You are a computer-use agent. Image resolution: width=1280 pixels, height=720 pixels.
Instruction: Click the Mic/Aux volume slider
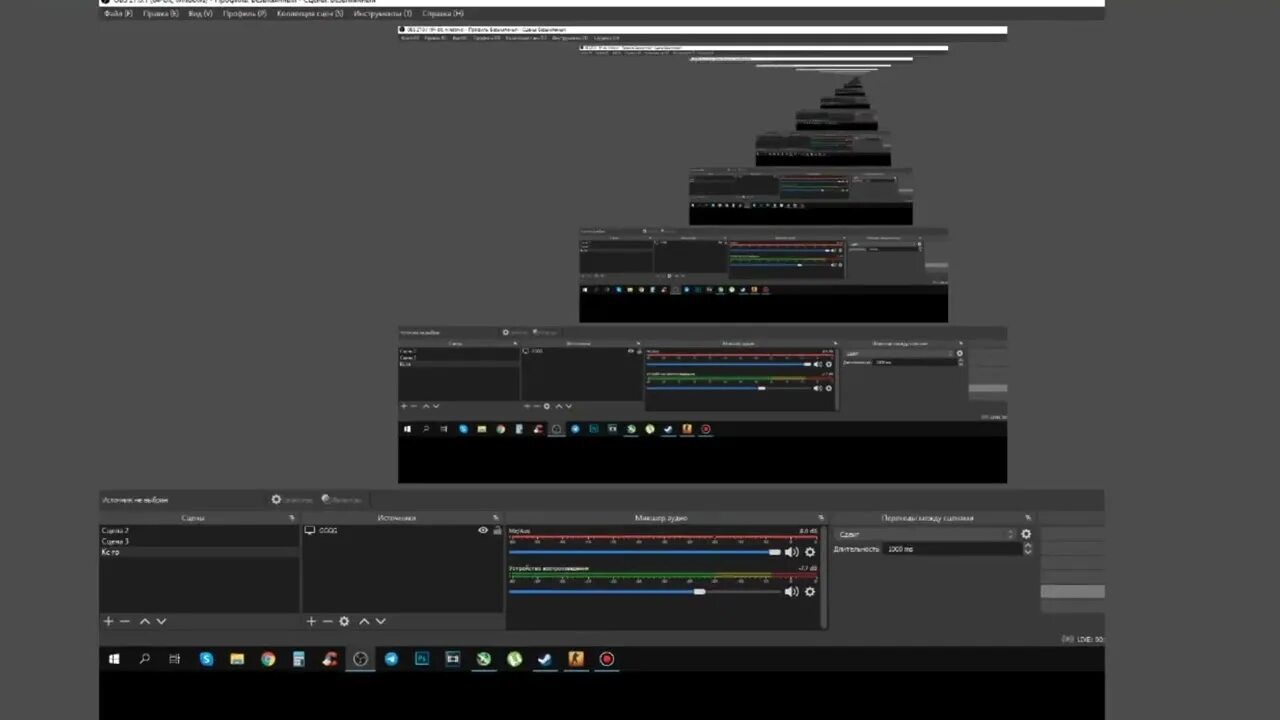[645, 552]
